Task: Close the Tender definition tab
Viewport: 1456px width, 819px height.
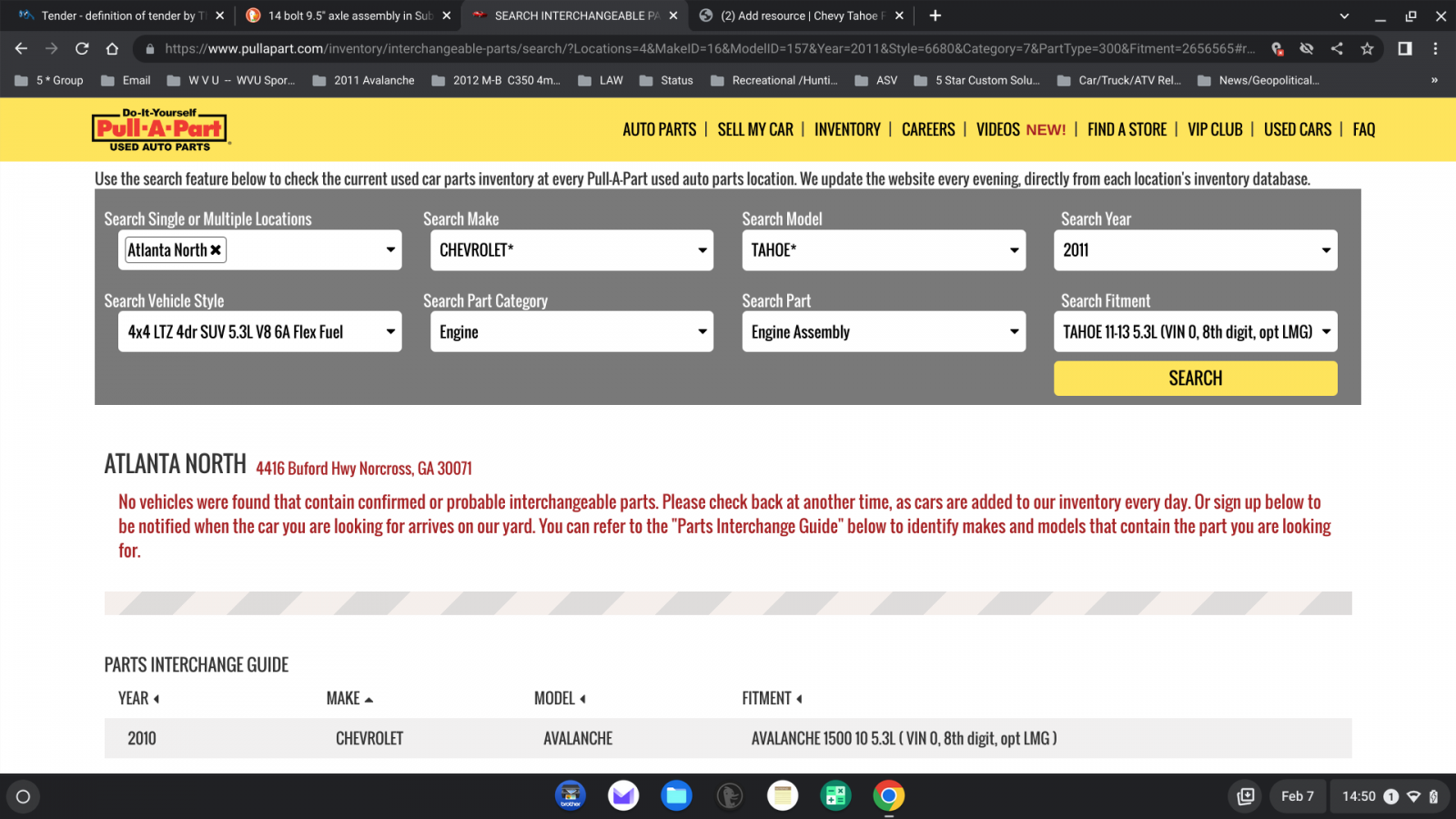Action: point(219,15)
